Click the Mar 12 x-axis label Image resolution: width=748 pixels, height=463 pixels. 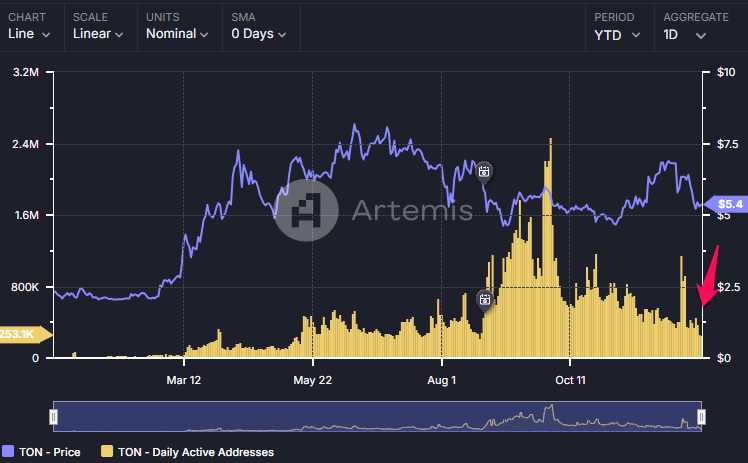coord(184,381)
